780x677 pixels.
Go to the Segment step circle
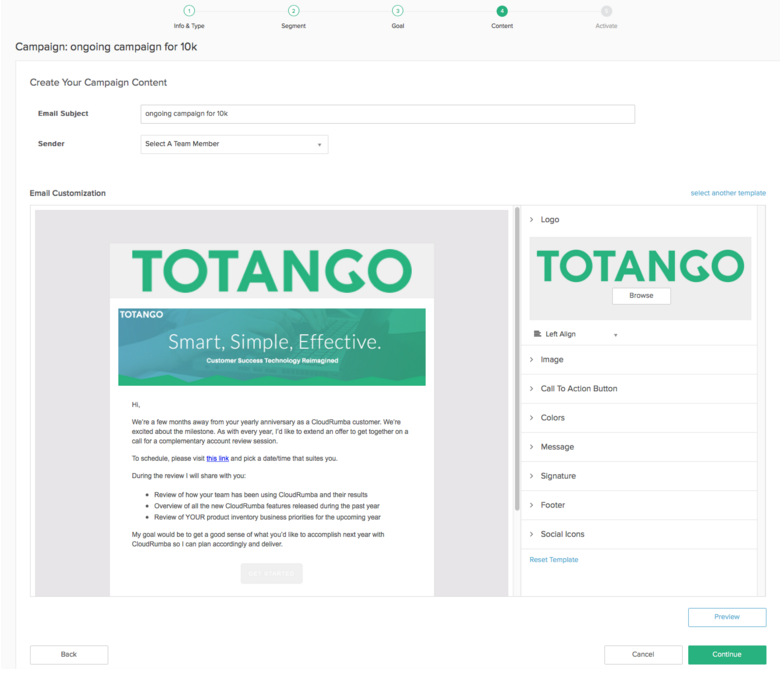pyautogui.click(x=293, y=10)
